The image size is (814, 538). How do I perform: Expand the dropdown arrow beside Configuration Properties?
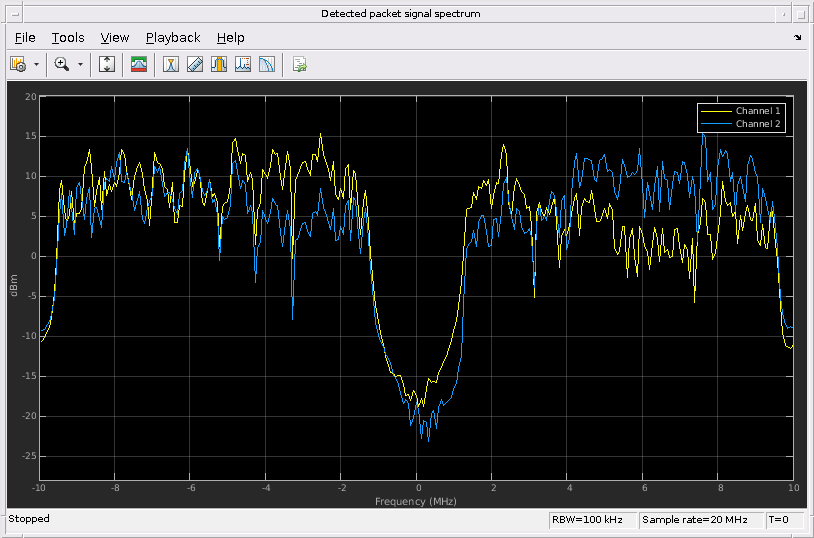click(x=37, y=64)
